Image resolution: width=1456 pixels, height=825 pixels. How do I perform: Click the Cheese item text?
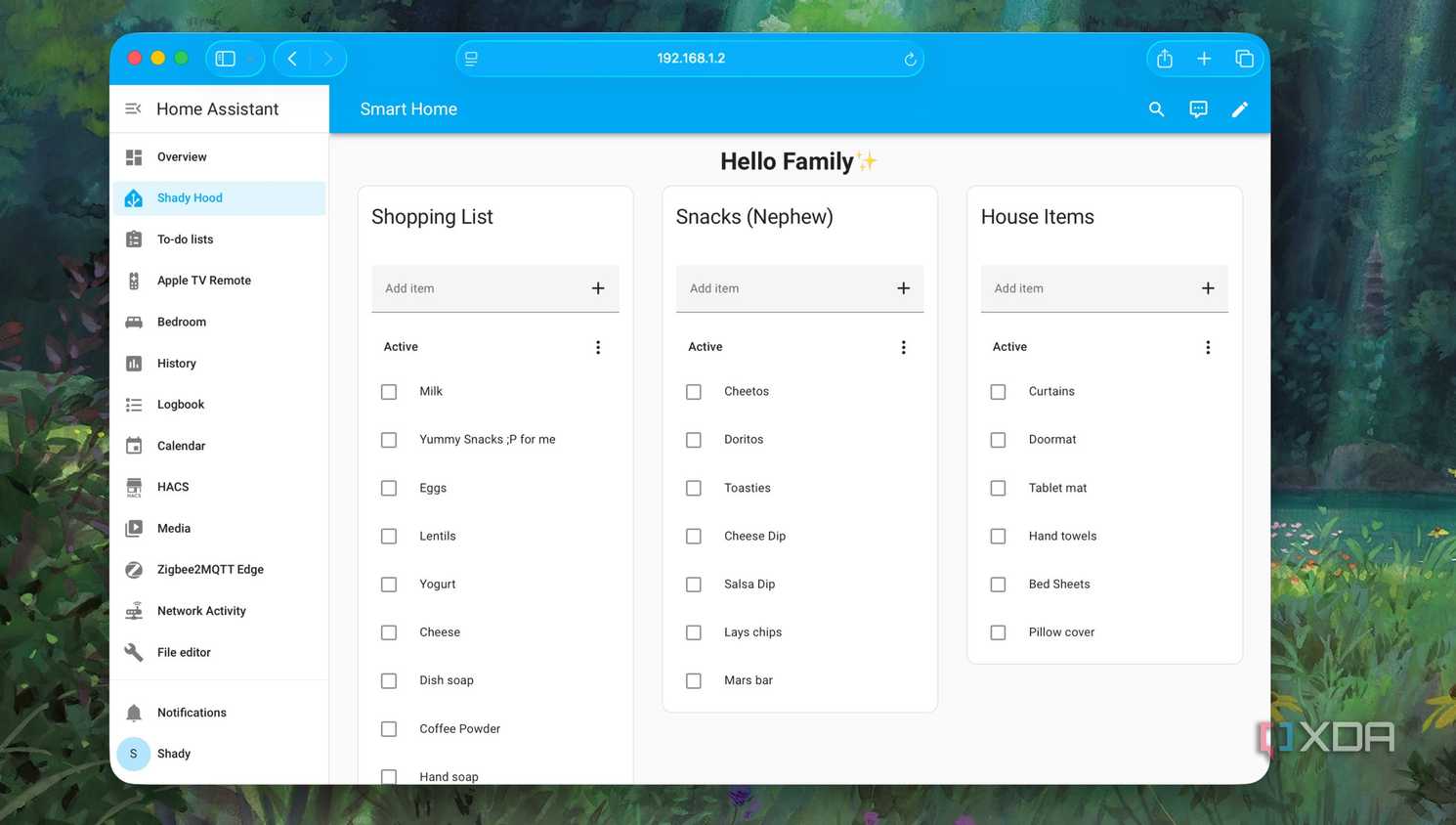tap(440, 632)
